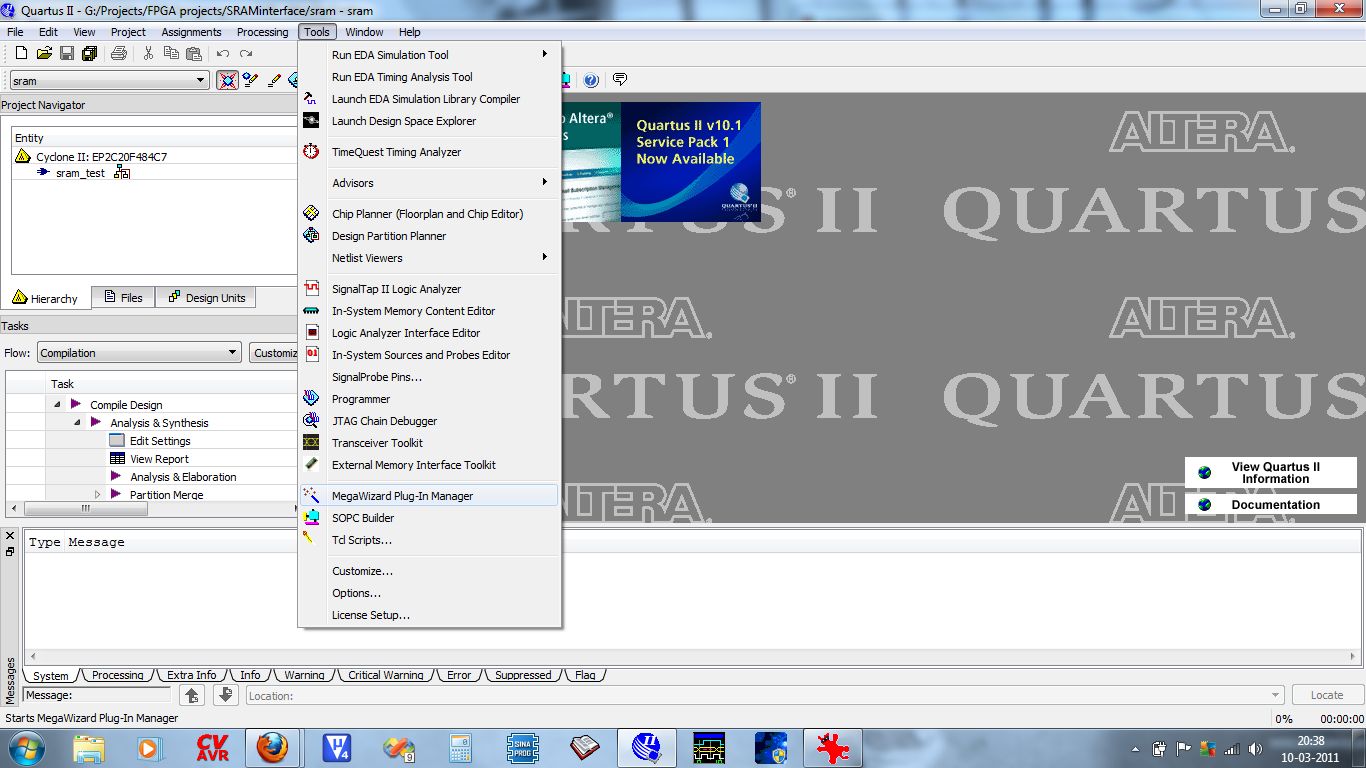The width and height of the screenshot is (1366, 768).
Task: Click View Quartus II Information button
Action: [1271, 472]
